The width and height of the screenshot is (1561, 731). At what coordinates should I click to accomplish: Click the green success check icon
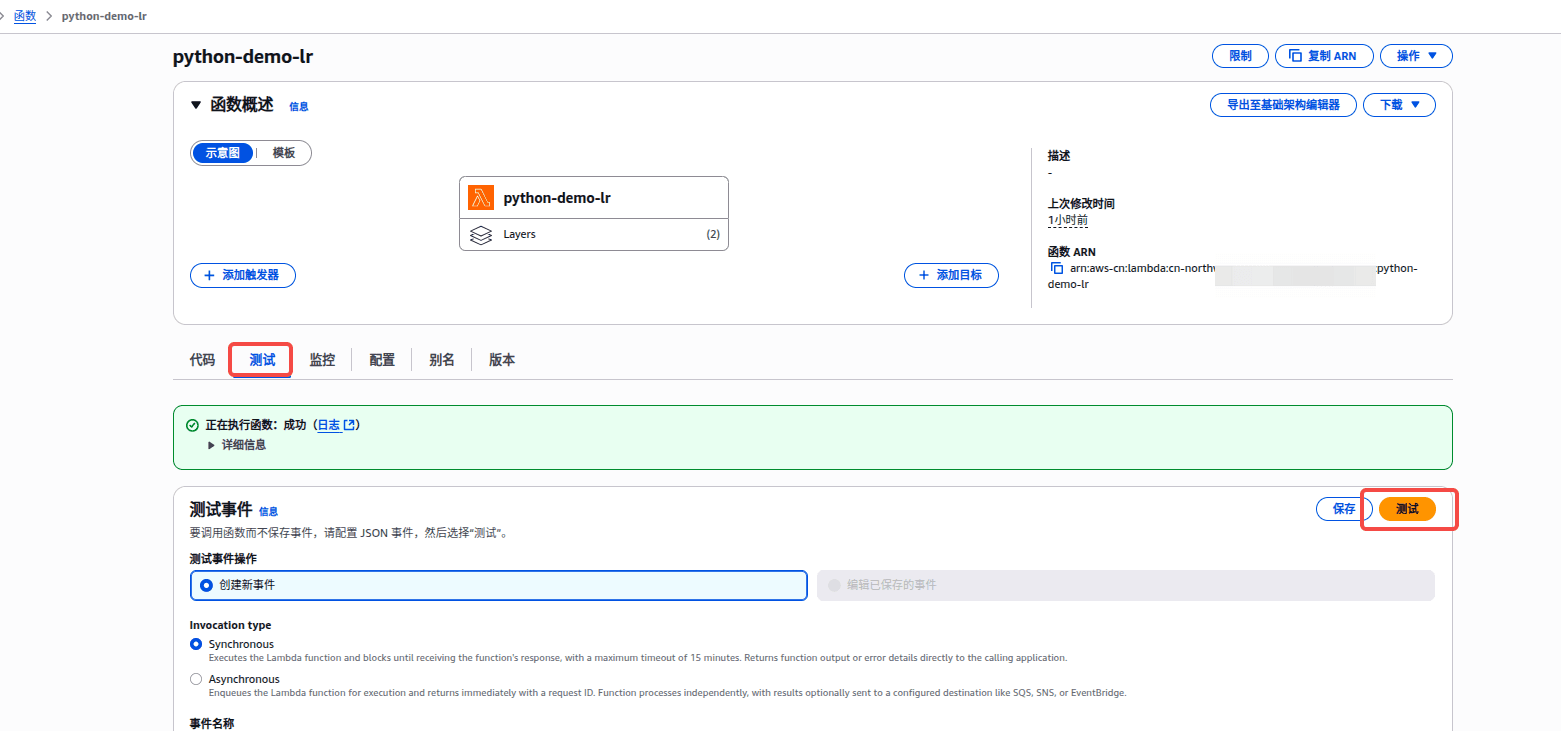[x=192, y=425]
